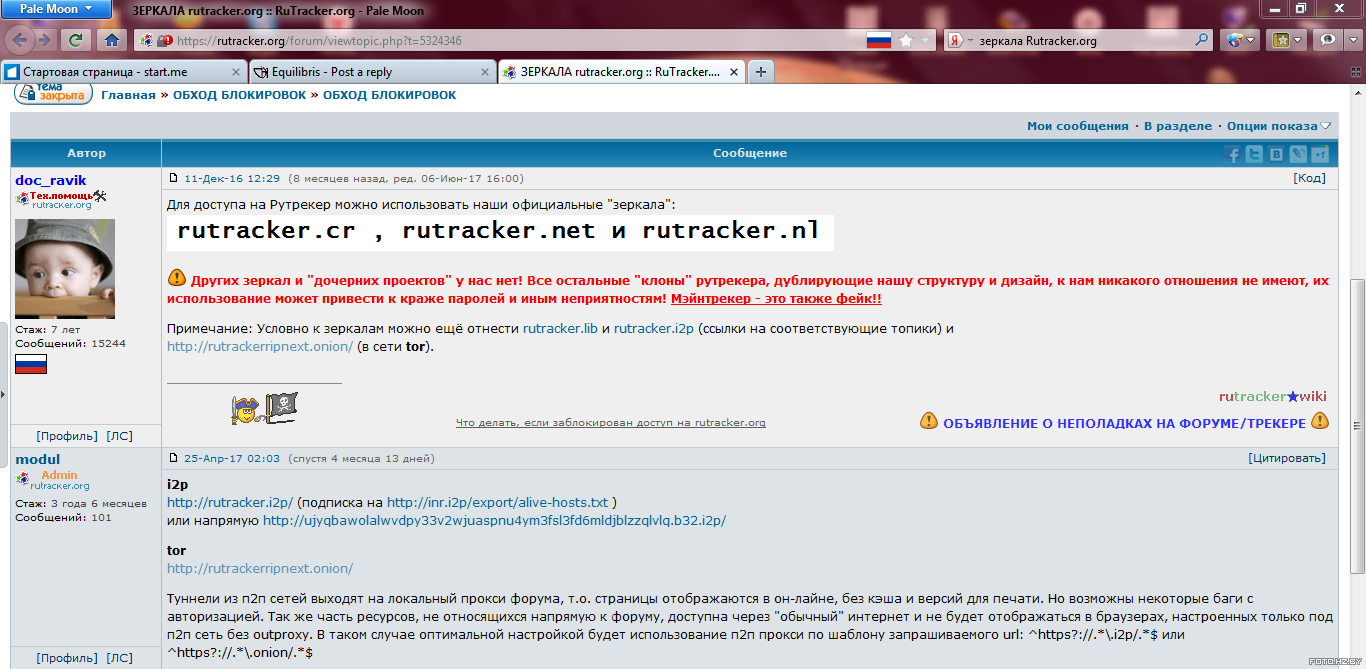Close the 'ЗЕРКАЛА rutracker.org' tab
Viewport: 1366px width, 669px height.
(x=735, y=72)
